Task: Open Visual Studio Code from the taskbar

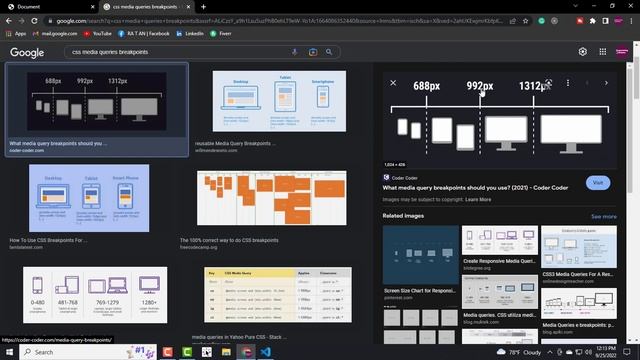Action: [266, 352]
